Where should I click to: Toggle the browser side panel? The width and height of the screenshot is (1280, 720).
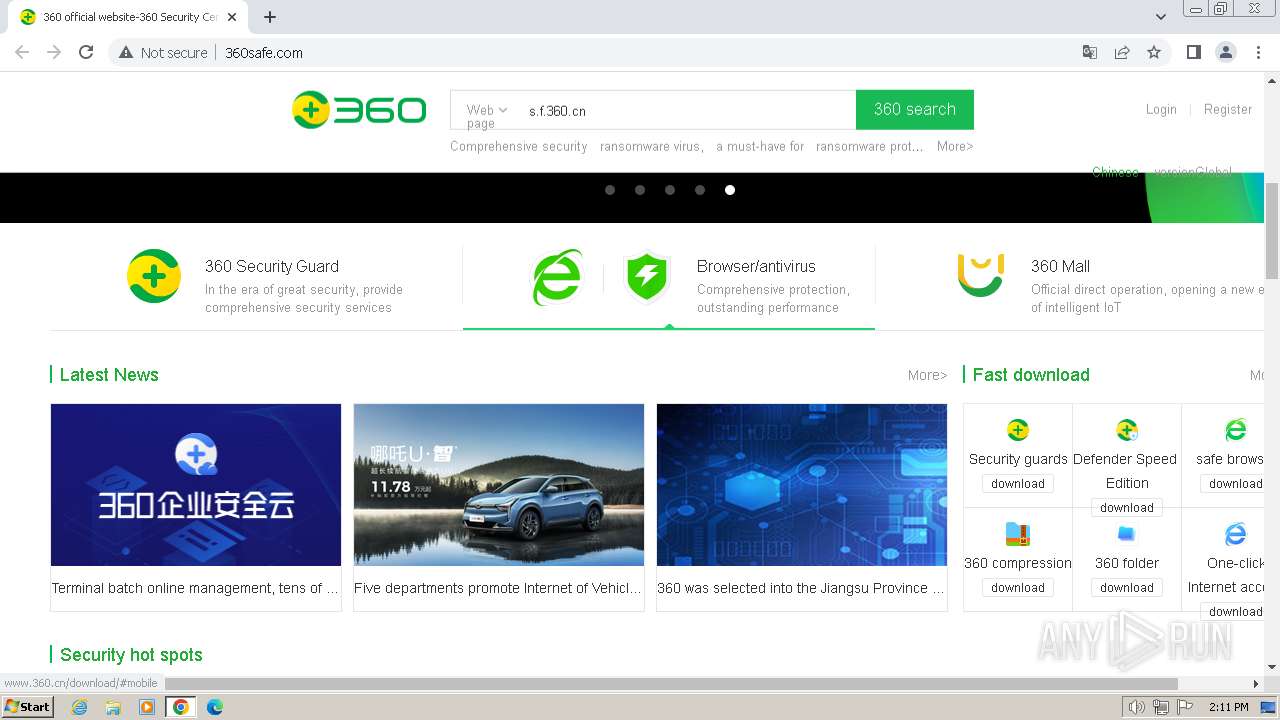pyautogui.click(x=1193, y=52)
